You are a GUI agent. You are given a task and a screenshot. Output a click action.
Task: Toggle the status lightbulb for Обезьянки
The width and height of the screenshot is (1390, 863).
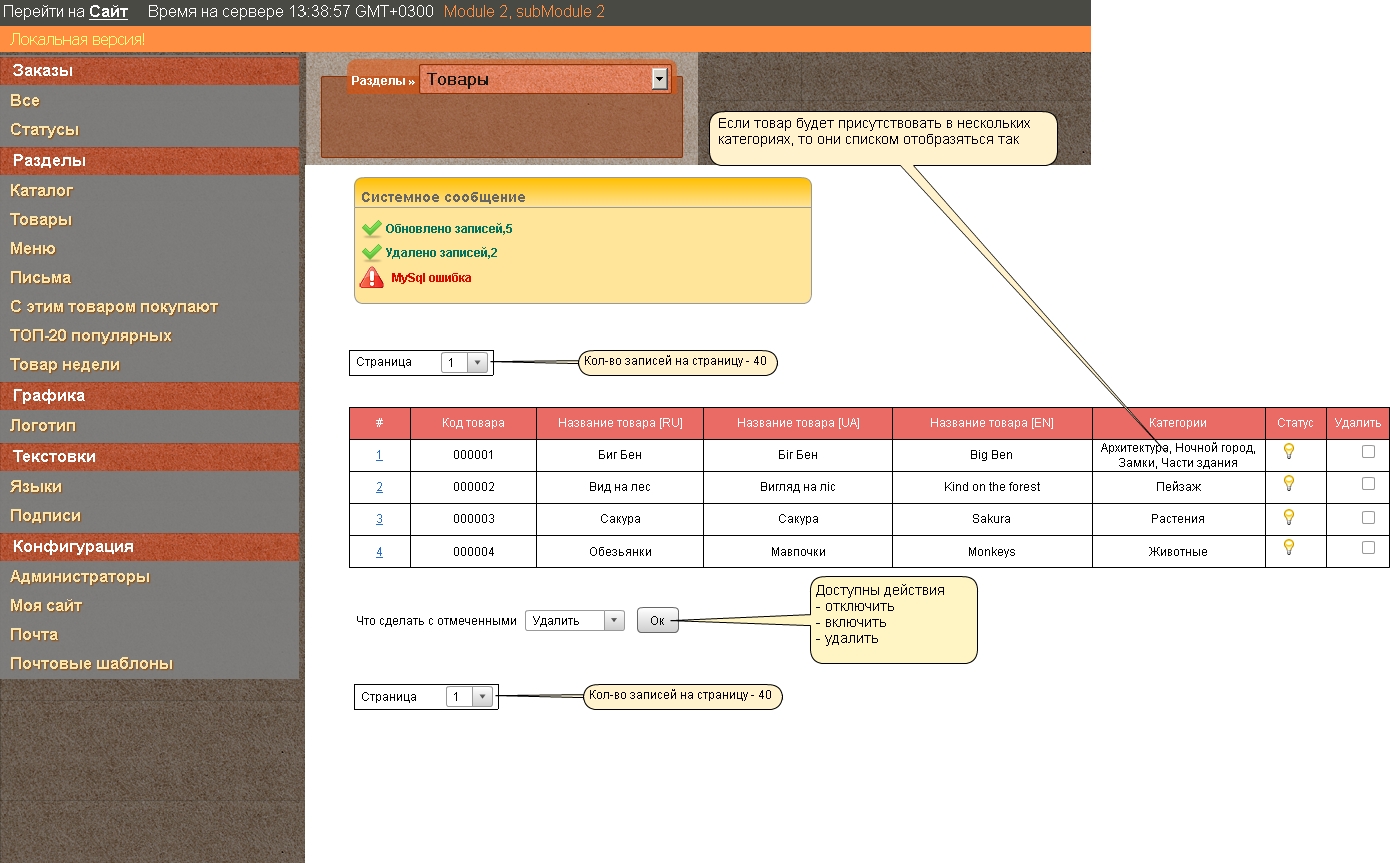coord(1289,547)
